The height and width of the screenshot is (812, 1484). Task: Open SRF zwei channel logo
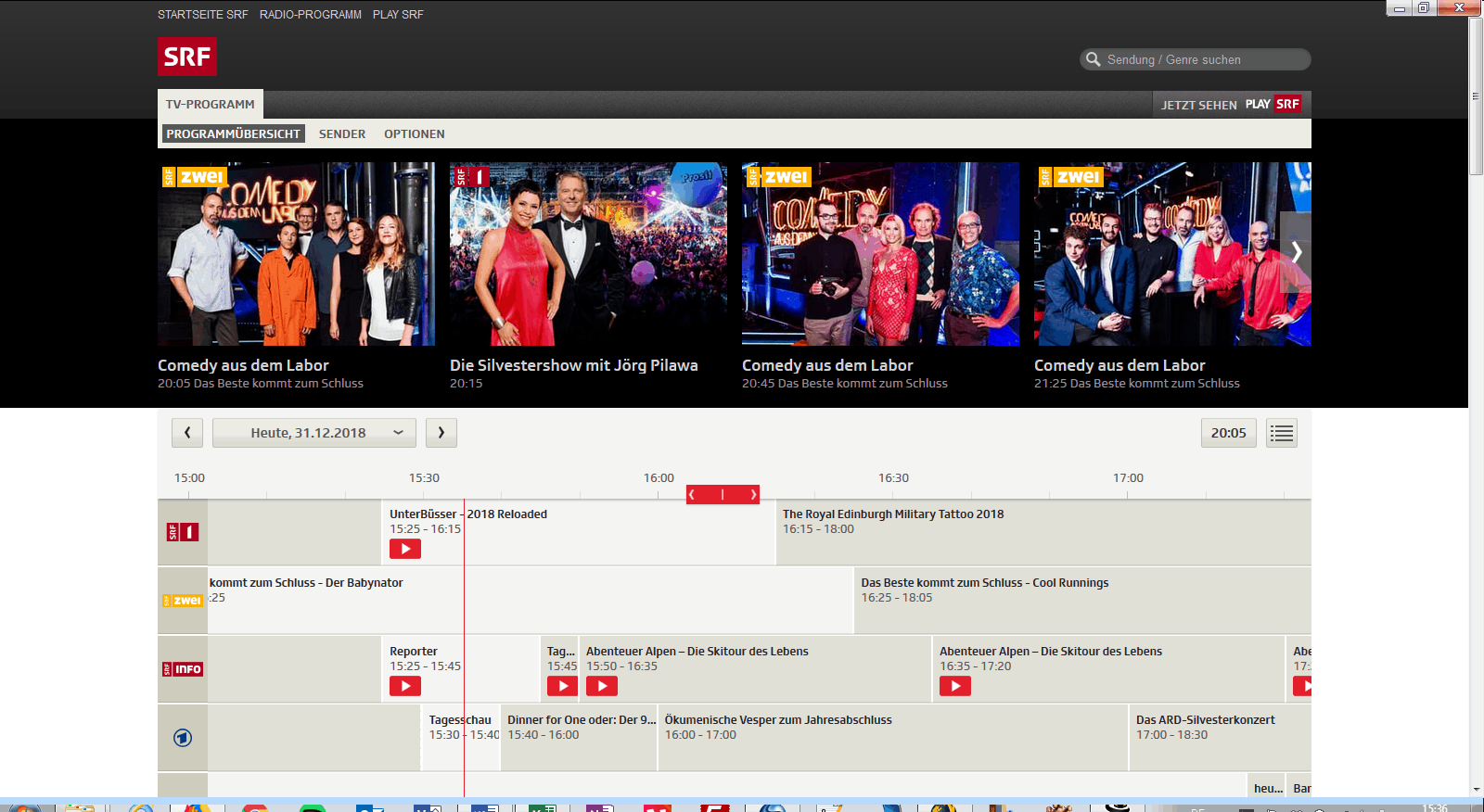pyautogui.click(x=183, y=601)
